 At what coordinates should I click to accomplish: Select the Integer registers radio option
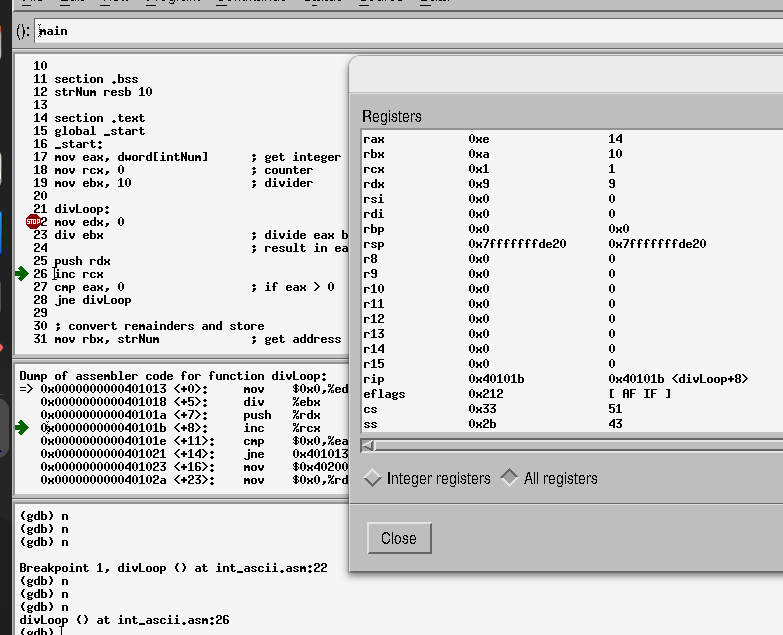coord(427,478)
